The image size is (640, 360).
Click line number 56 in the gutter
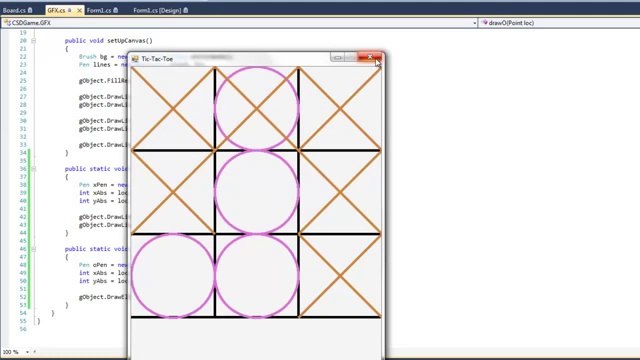pyautogui.click(x=22, y=329)
